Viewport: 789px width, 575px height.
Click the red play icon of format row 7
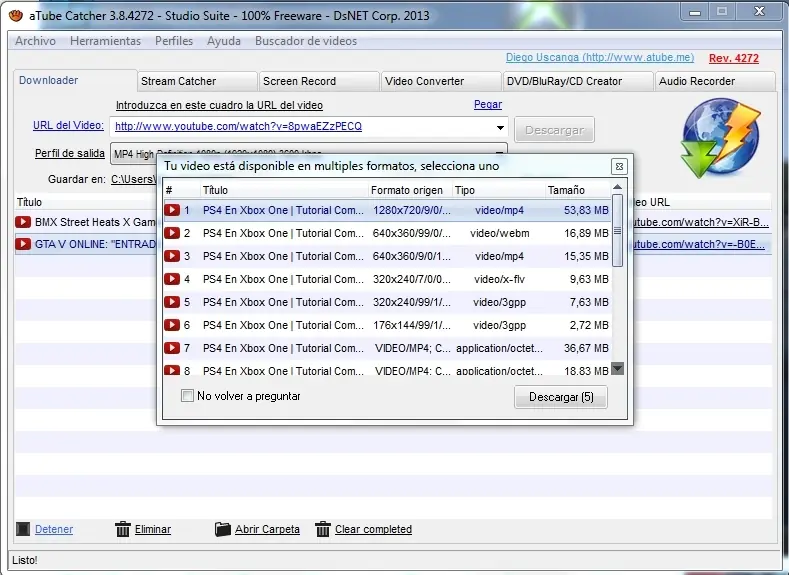click(x=172, y=348)
